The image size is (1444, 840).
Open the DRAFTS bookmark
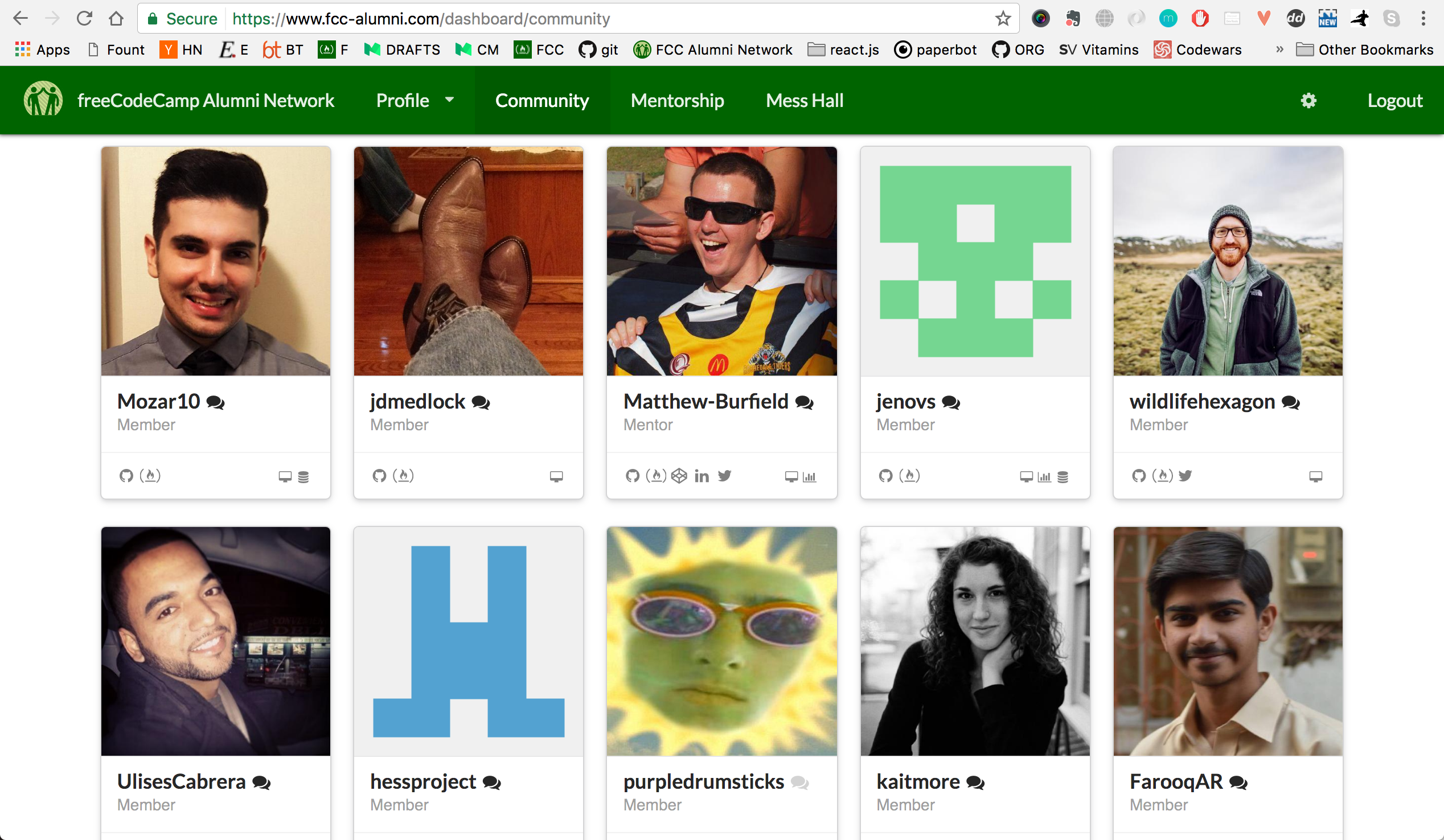[x=402, y=50]
